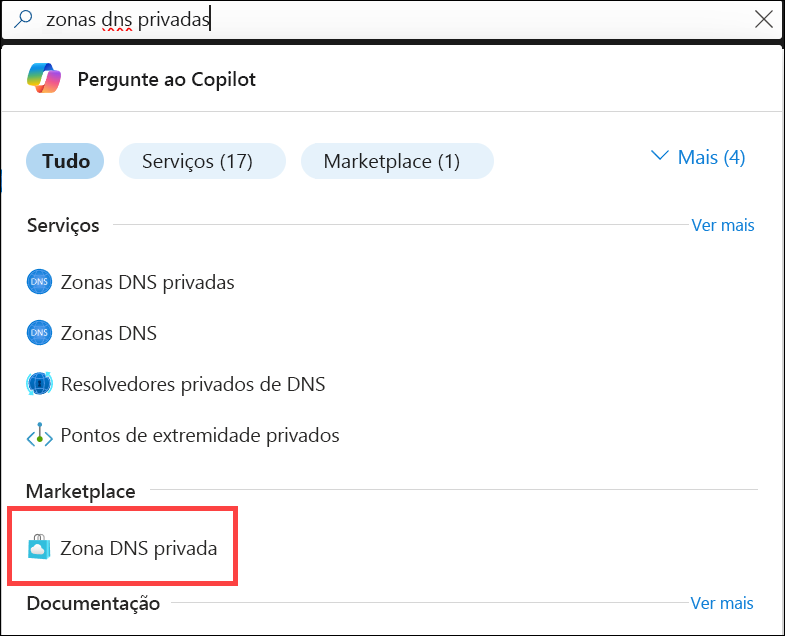Click the Zonas DNS globe icon
This screenshot has height=636, width=785.
coord(39,333)
